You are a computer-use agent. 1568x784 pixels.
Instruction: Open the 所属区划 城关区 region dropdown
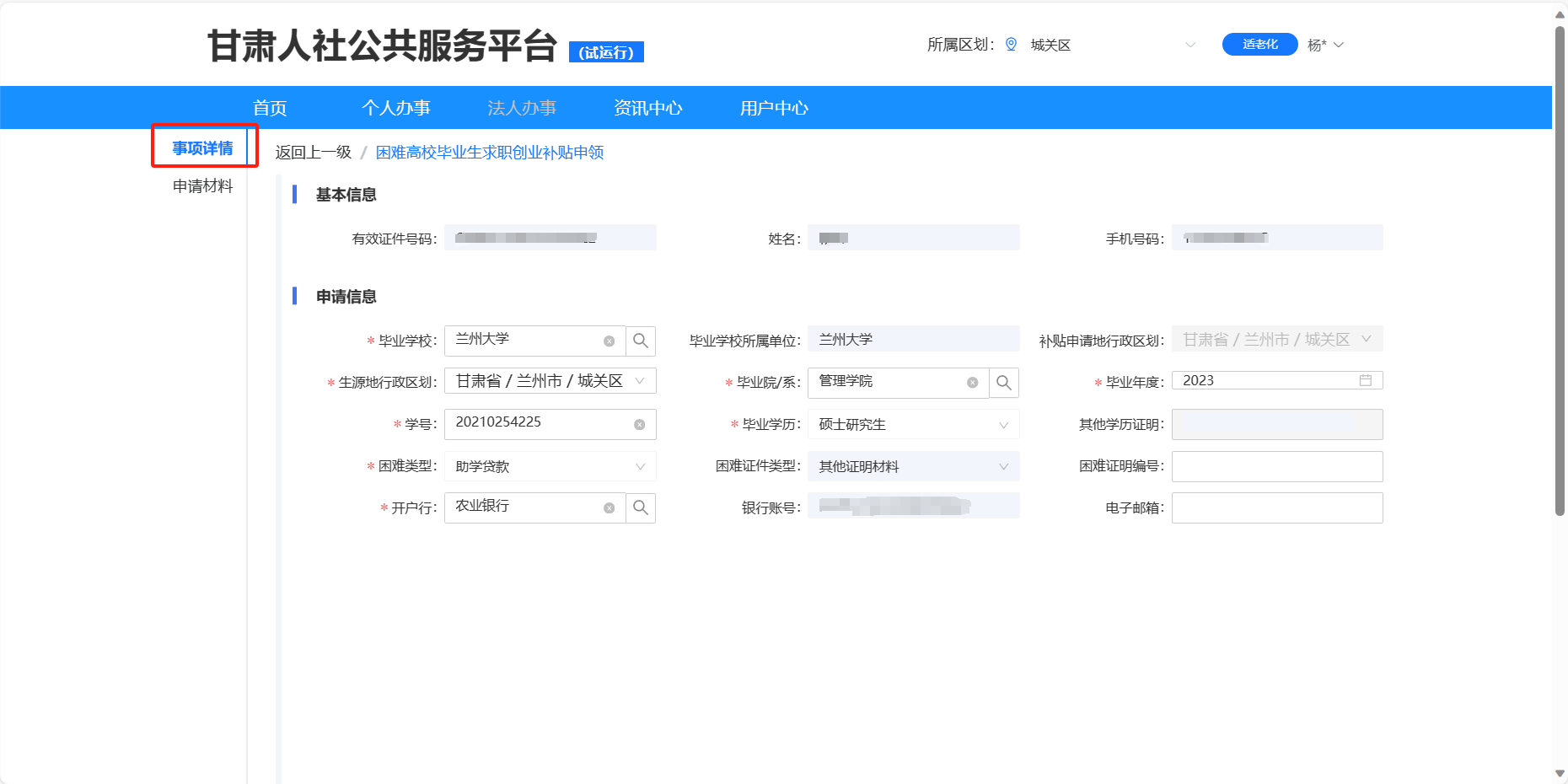tap(1189, 45)
